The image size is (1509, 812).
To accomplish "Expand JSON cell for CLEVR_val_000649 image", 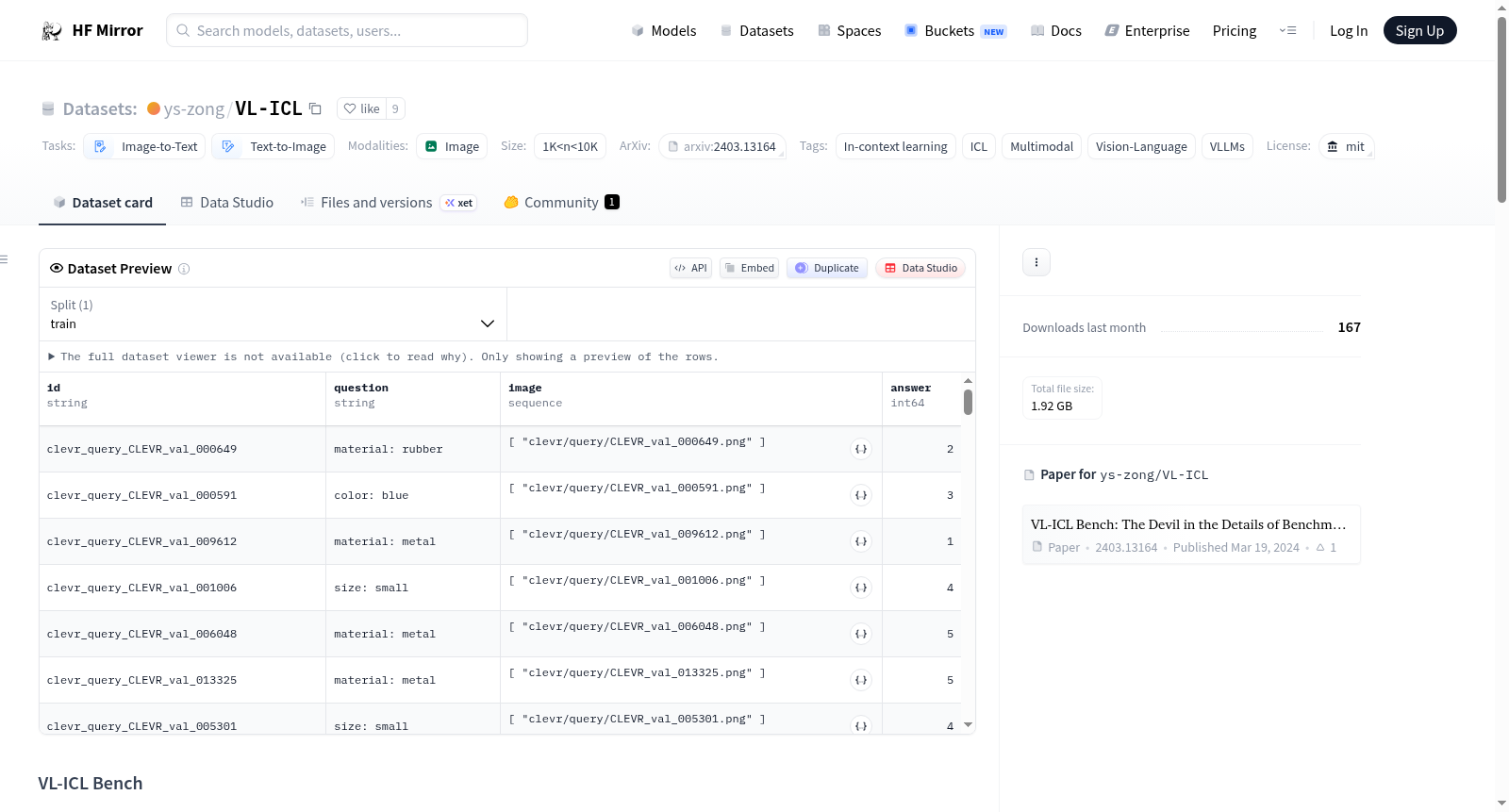I will [x=861, y=449].
